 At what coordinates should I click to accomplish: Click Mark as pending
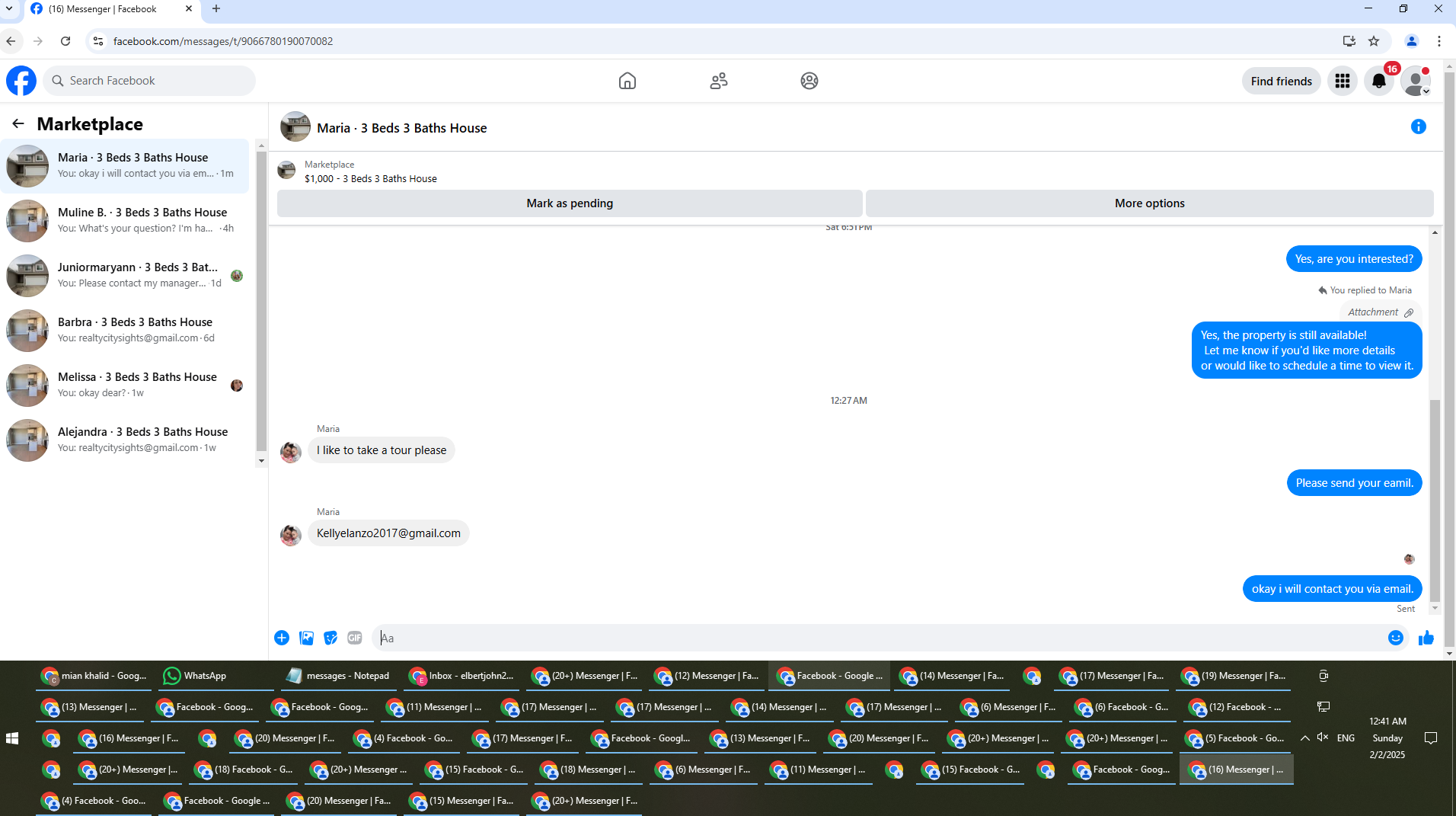point(570,203)
